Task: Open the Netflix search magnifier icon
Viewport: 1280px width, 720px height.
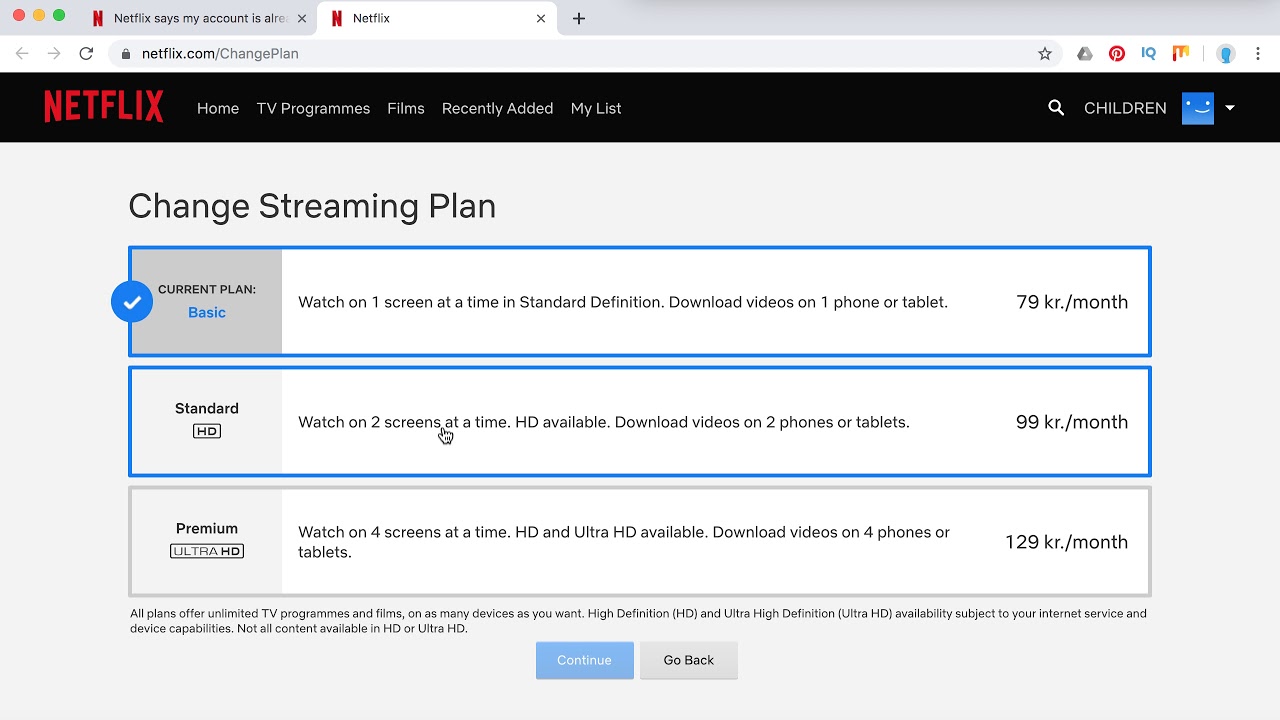Action: pos(1056,108)
